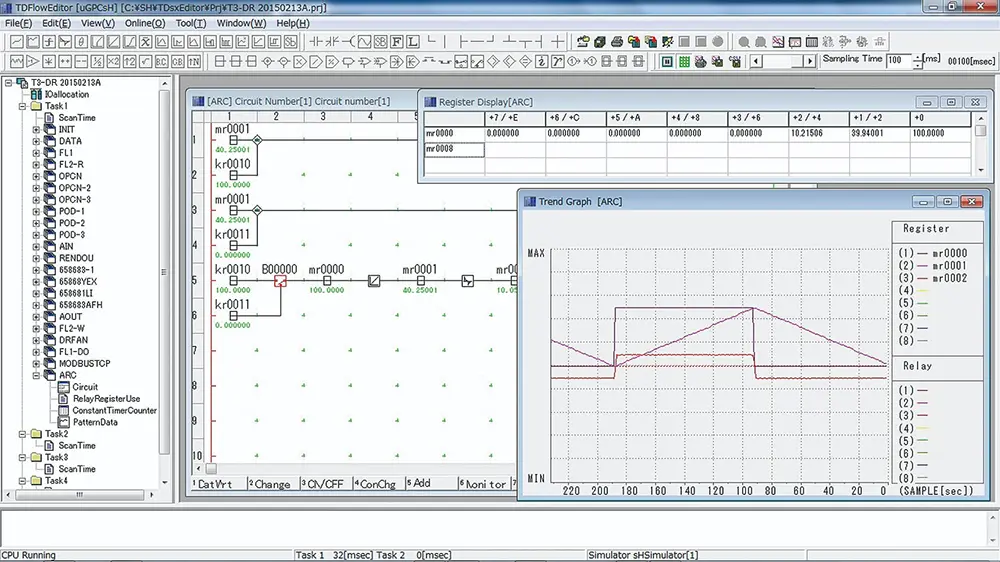
Task: Expand the MODBUSTCP tree node
Action: click(x=37, y=363)
